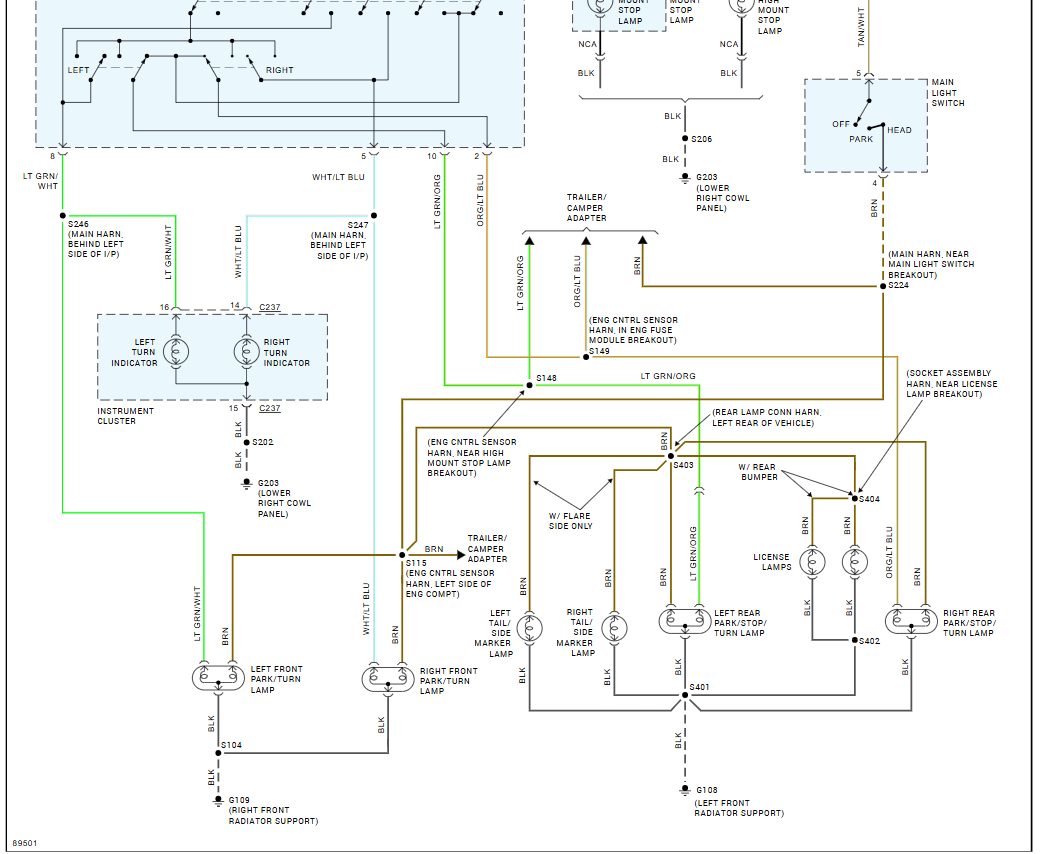The width and height of the screenshot is (1040, 854).
Task: Click the "LICENSE LAMPS" label
Action: [x=772, y=562]
